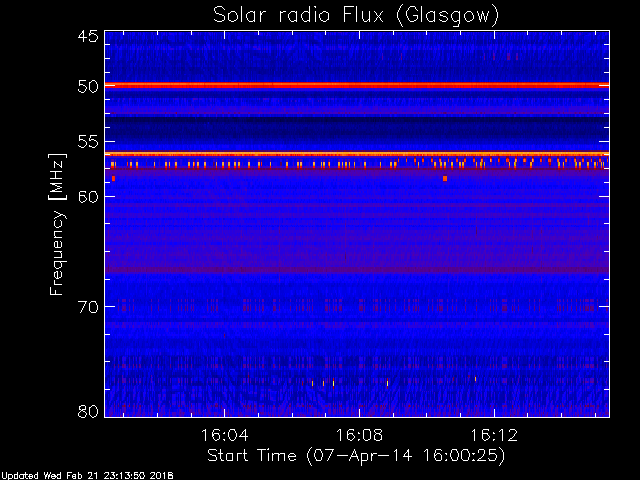This screenshot has width=640, height=480.
Task: Click the 'Frequency [MHz]' vertical axis title
Action: [57, 224]
